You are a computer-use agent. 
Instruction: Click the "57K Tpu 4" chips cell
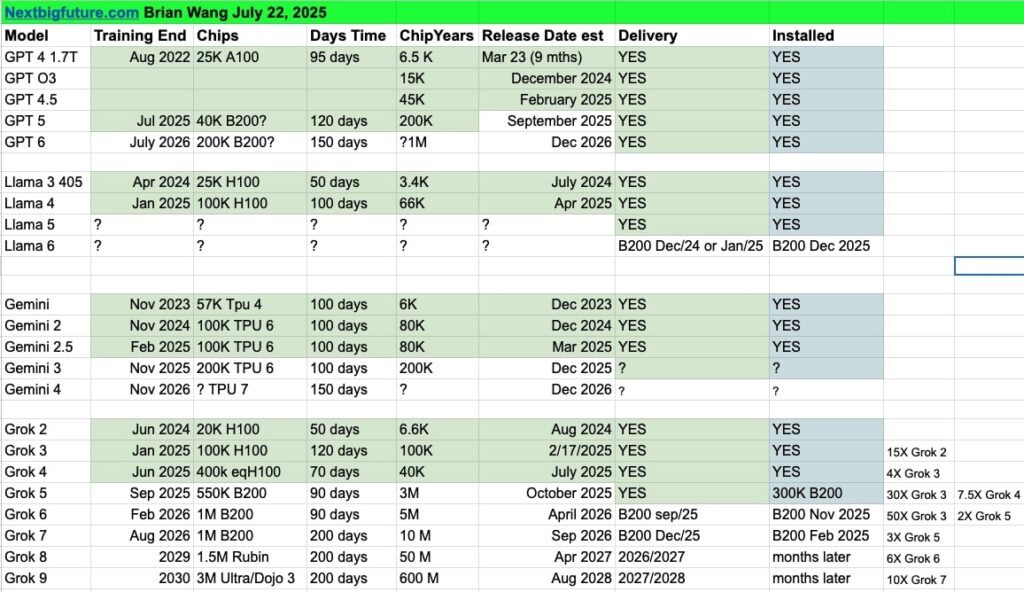250,304
